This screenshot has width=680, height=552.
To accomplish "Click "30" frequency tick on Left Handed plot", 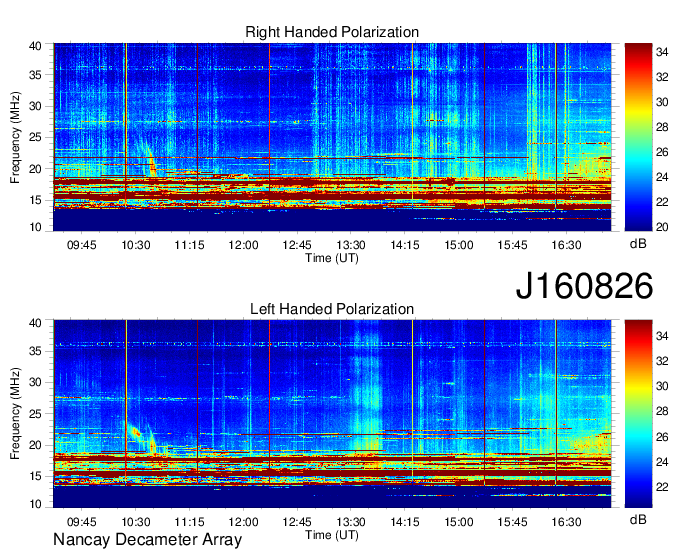I will click(35, 382).
